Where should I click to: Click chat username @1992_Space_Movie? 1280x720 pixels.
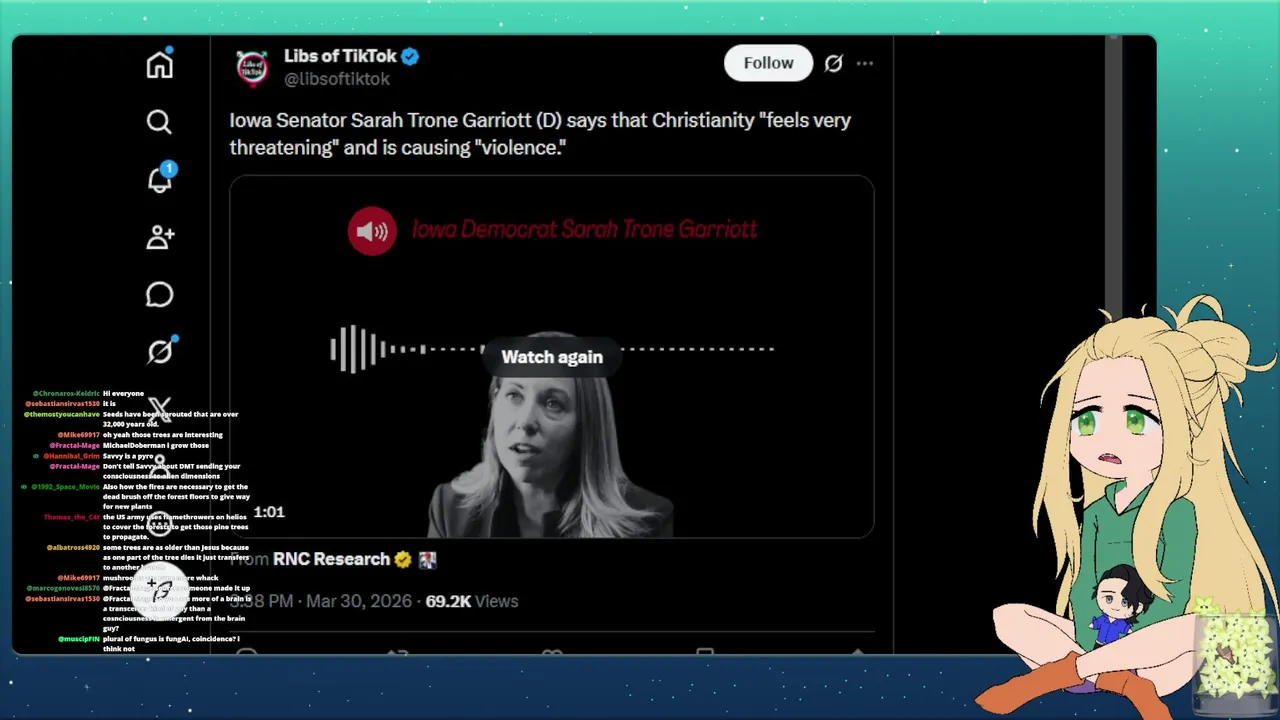[x=65, y=487]
